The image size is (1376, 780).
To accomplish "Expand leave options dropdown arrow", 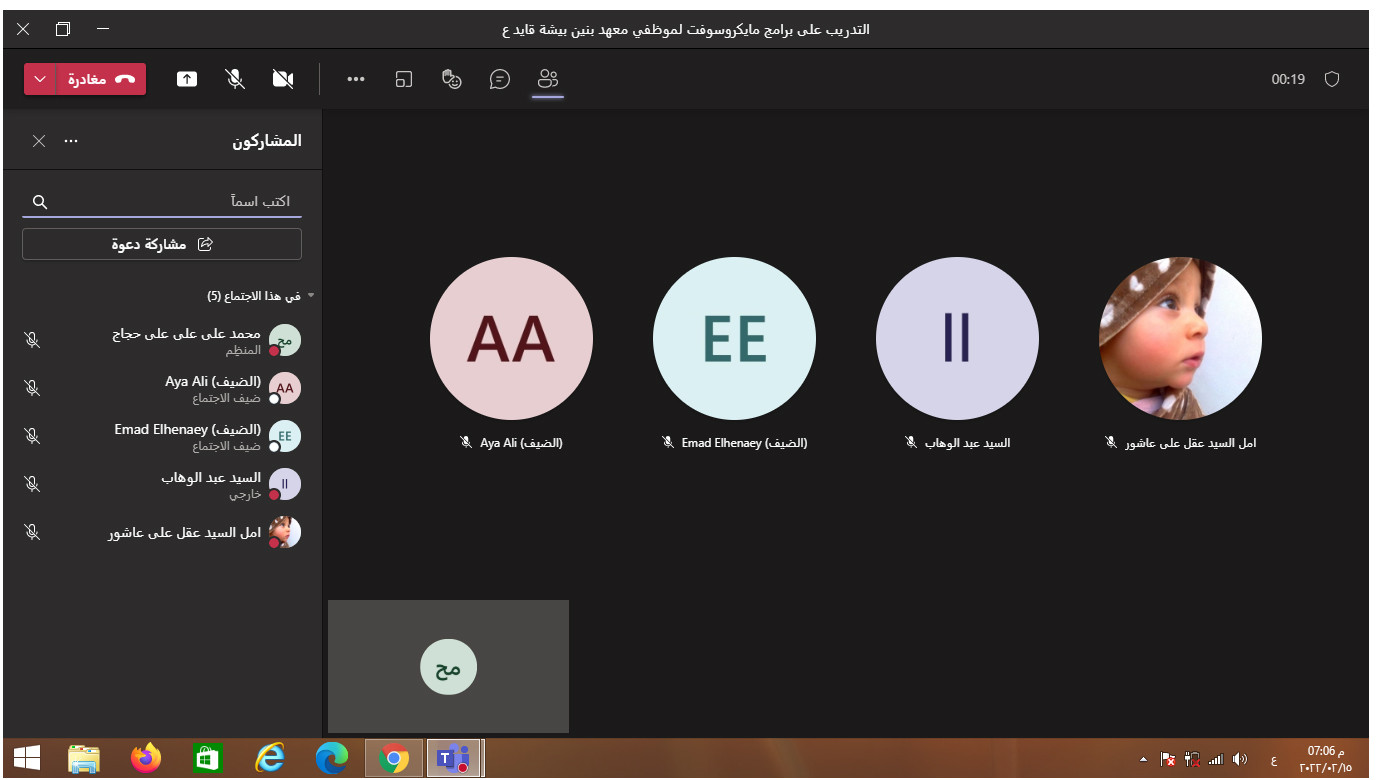I will pos(41,79).
